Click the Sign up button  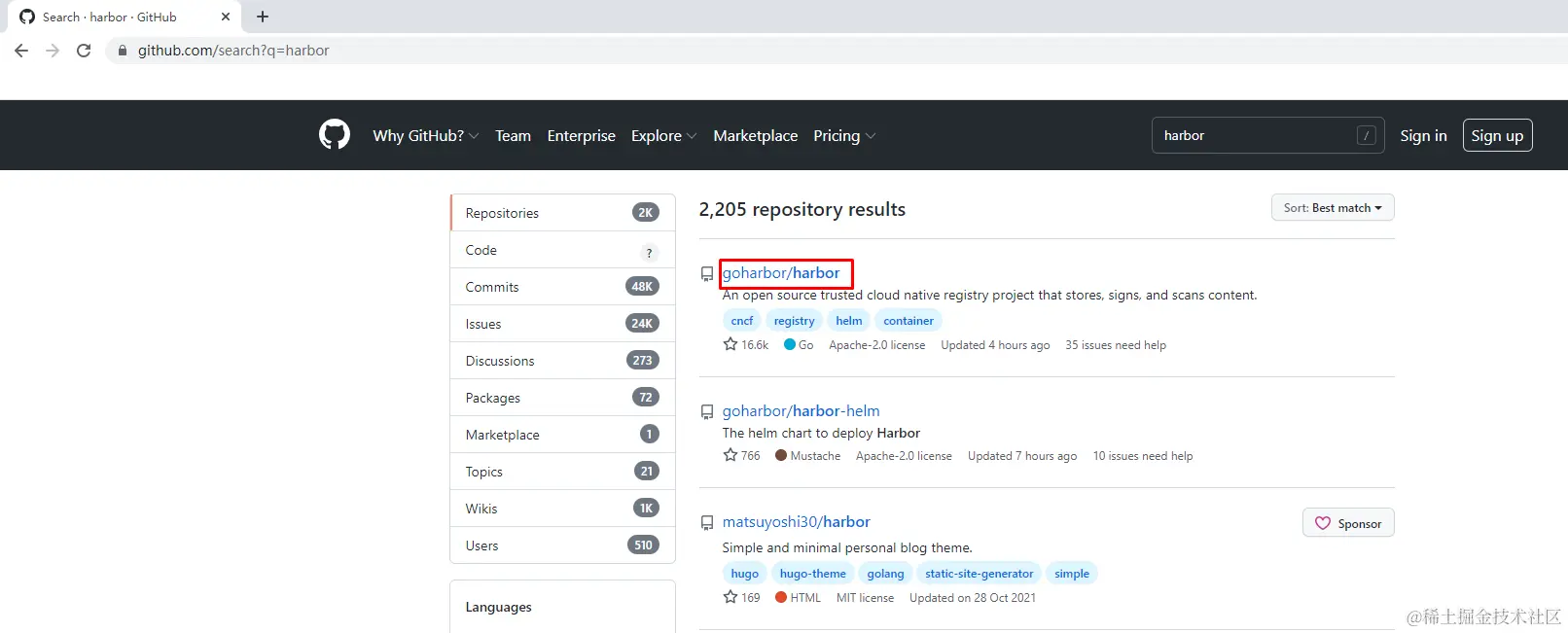pos(1497,136)
